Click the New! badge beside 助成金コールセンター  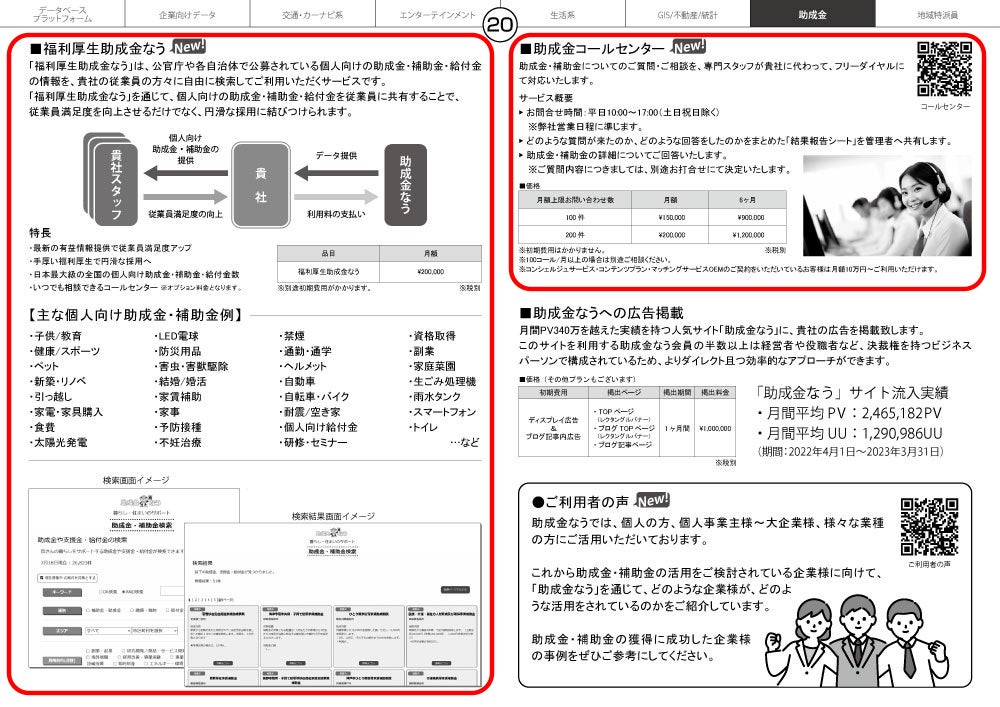689,47
